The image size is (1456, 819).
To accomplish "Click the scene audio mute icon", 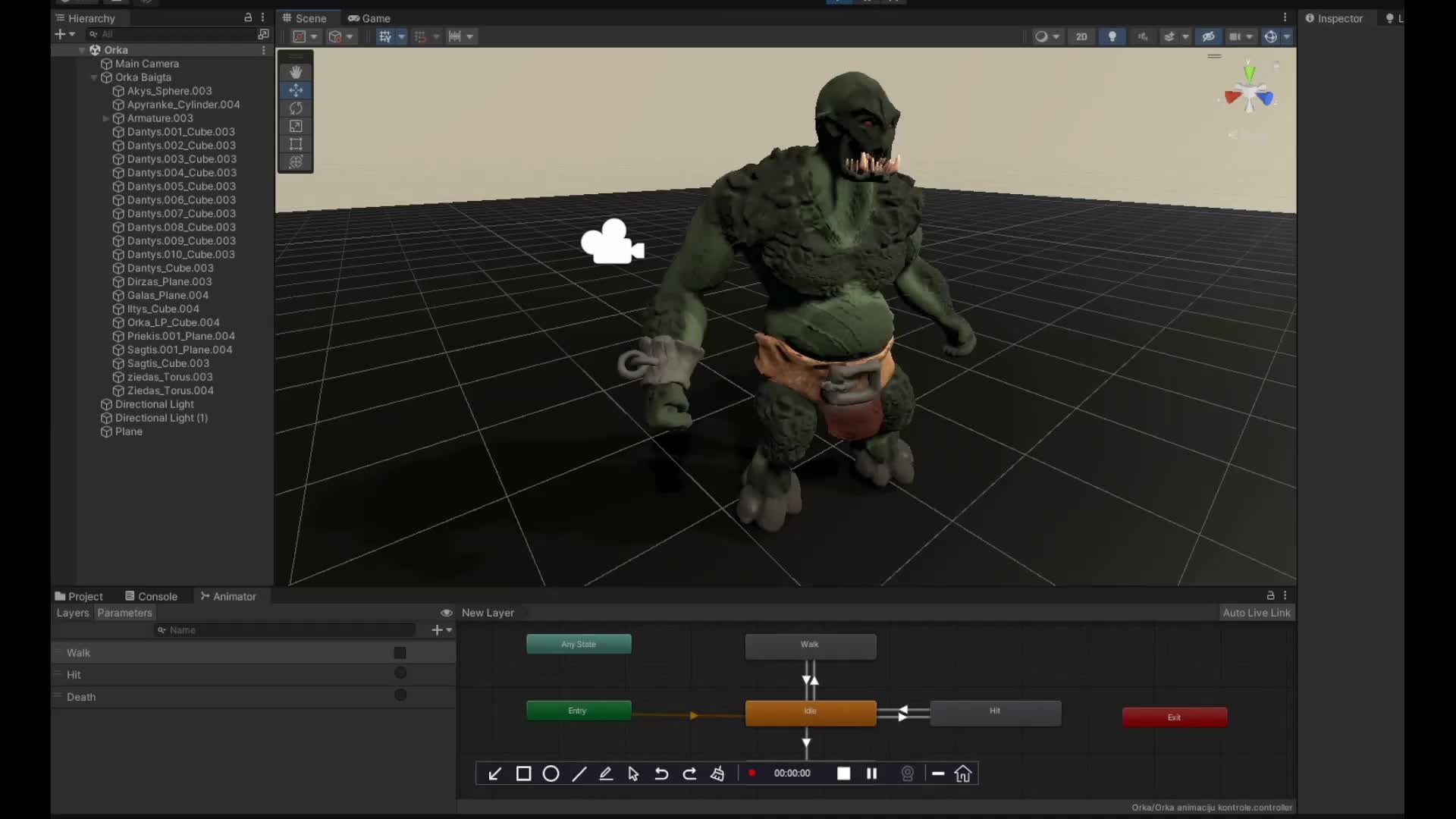I will (1142, 36).
